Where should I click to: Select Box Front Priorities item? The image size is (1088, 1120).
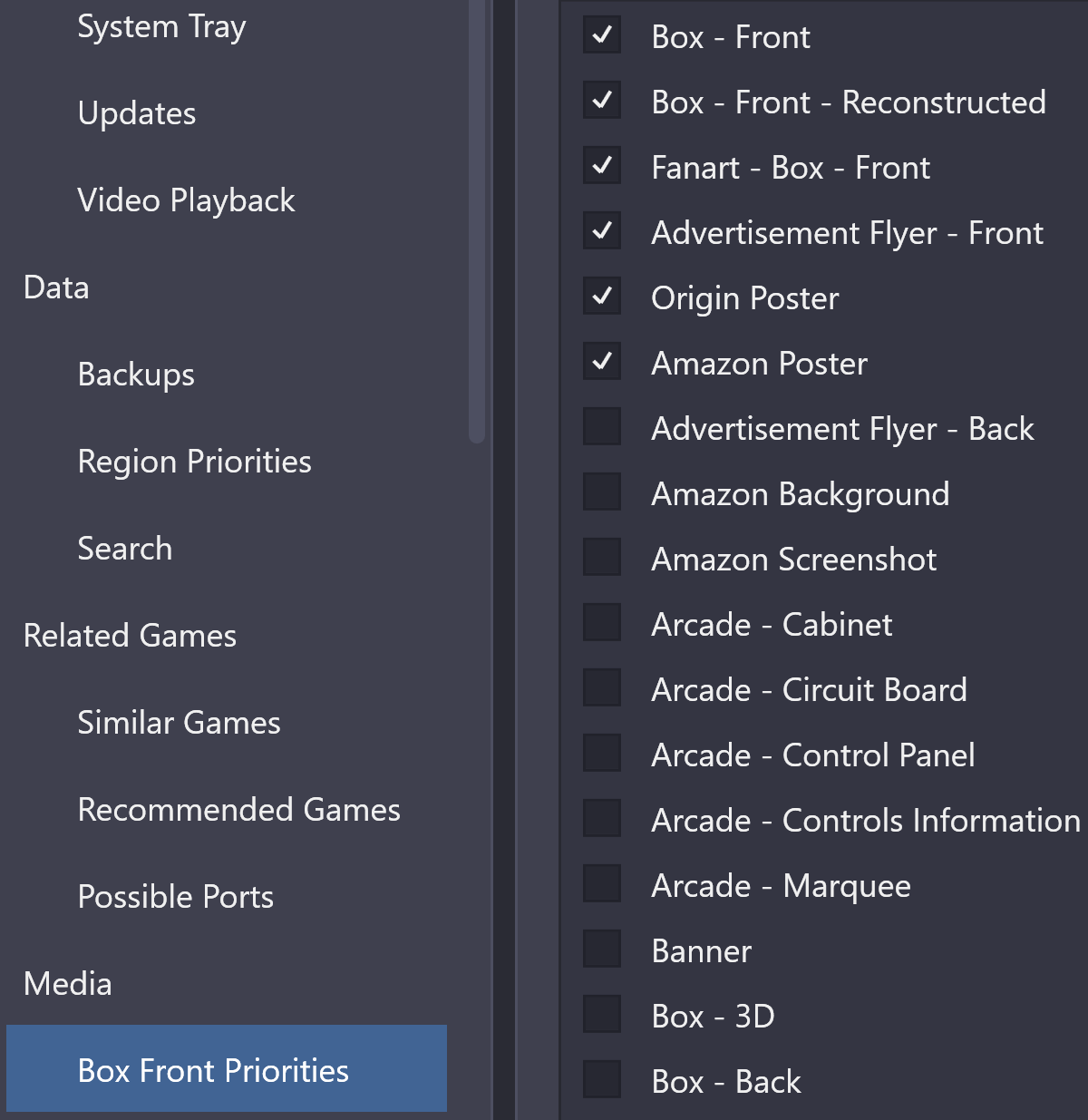[x=227, y=1069]
